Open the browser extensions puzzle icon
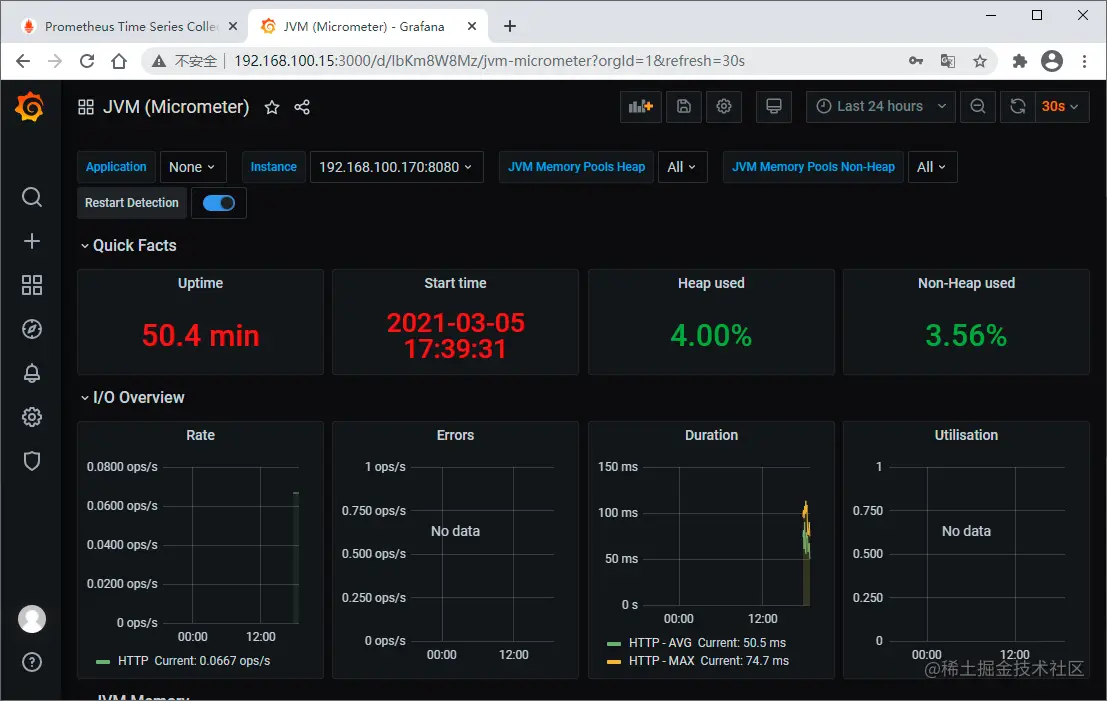This screenshot has height=701, width=1107. (x=1019, y=61)
